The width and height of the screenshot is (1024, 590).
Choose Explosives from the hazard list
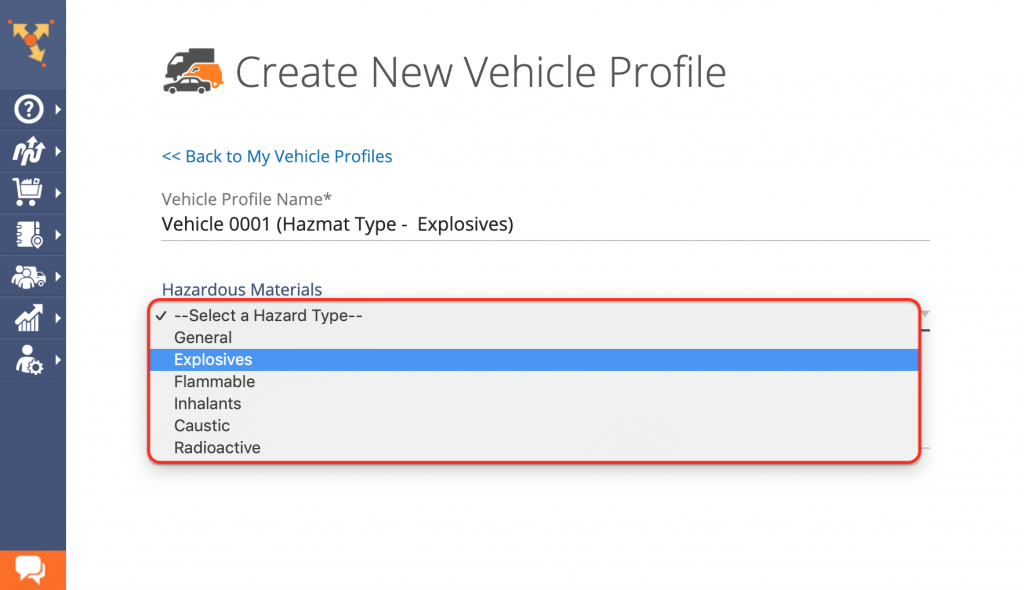[213, 360]
